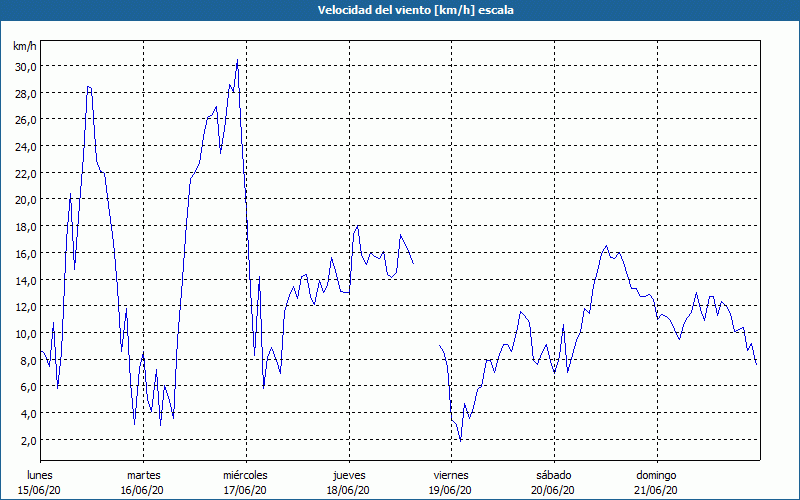This screenshot has height=500, width=800.
Task: Select the 'sábado' day label
Action: 554,475
